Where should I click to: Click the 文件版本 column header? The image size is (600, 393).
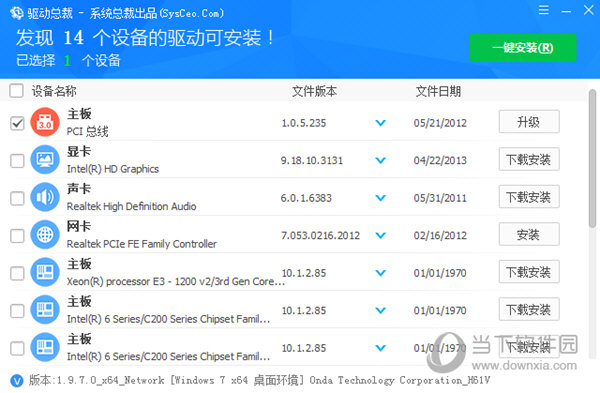click(x=314, y=91)
